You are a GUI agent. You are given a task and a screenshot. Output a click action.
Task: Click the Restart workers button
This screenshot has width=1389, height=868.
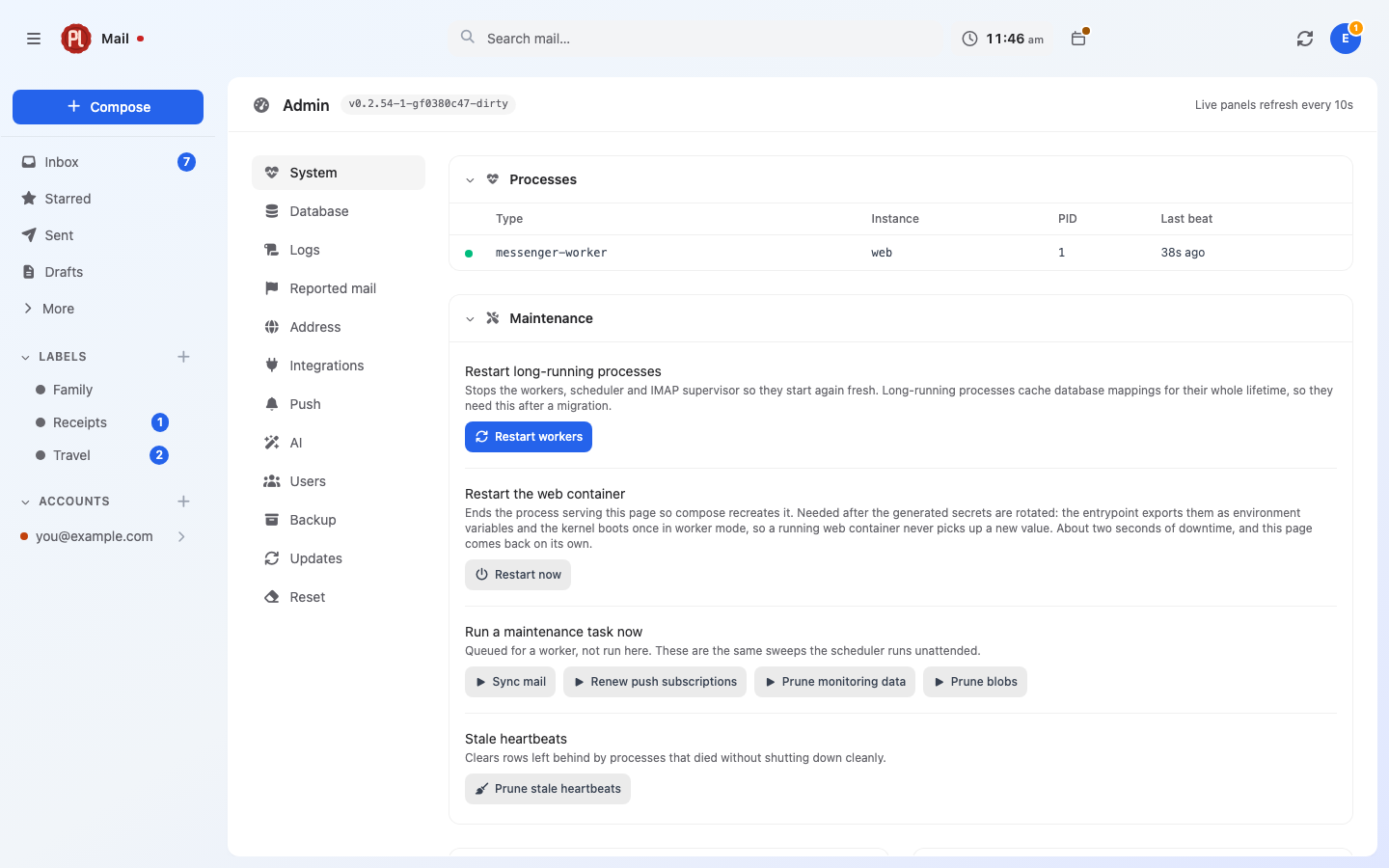coord(529,437)
